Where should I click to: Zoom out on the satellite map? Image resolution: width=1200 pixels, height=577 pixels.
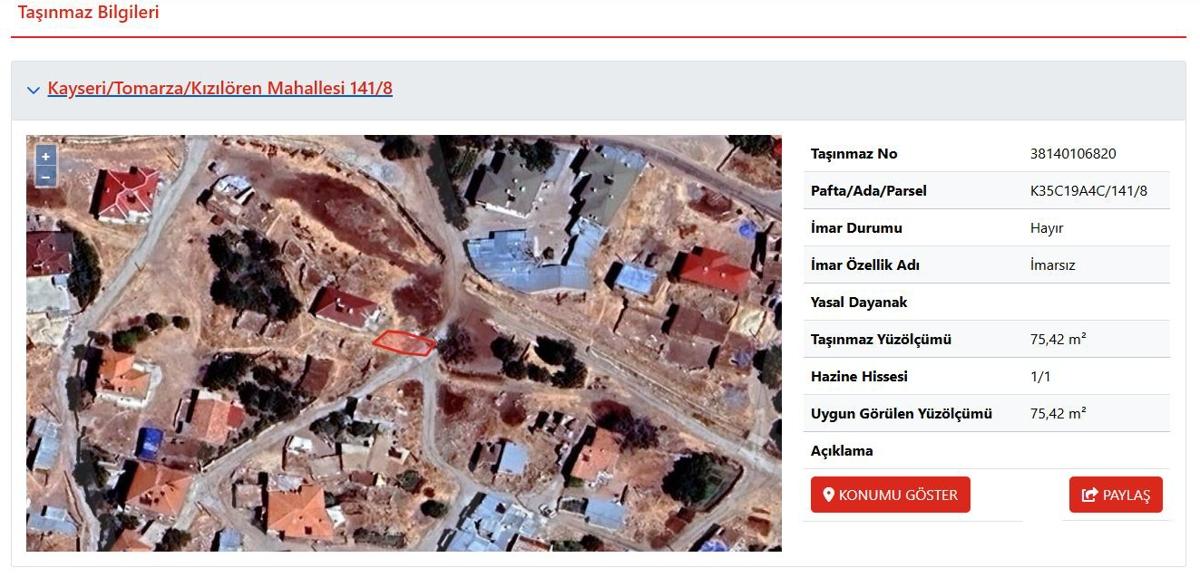[x=45, y=177]
